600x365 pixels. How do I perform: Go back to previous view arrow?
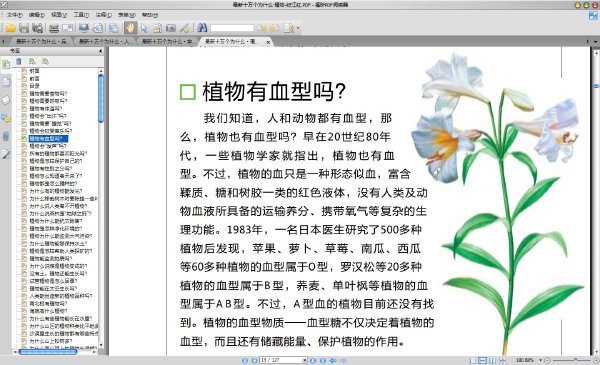[333, 360]
